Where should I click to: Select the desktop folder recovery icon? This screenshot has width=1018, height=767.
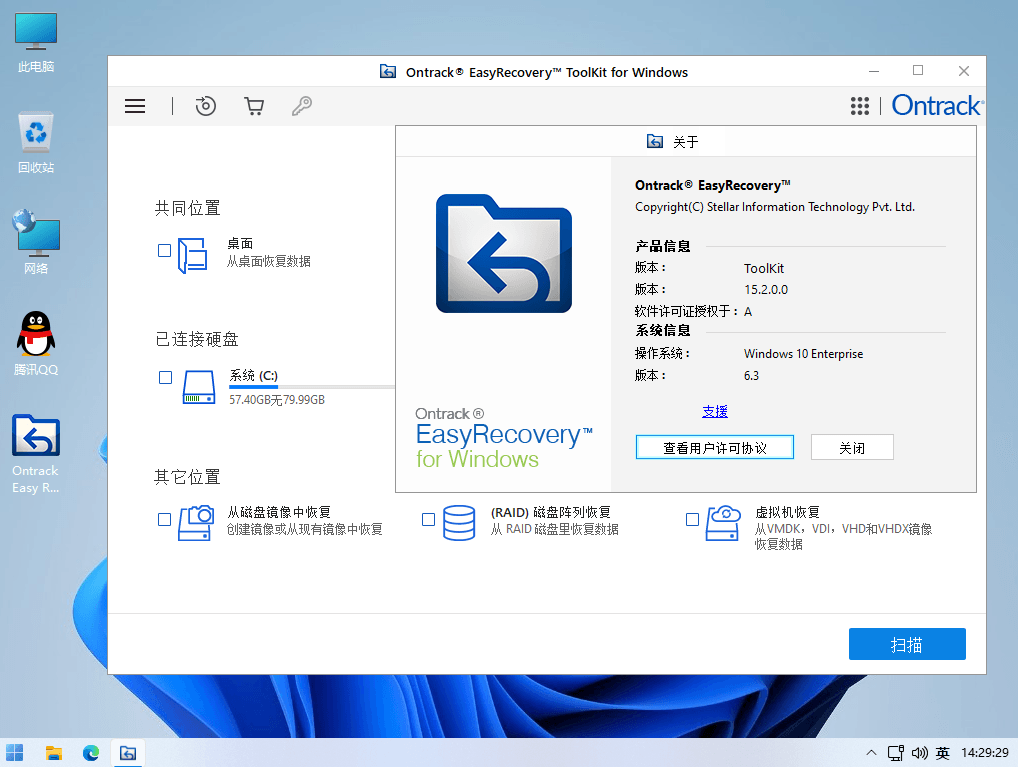tap(193, 255)
